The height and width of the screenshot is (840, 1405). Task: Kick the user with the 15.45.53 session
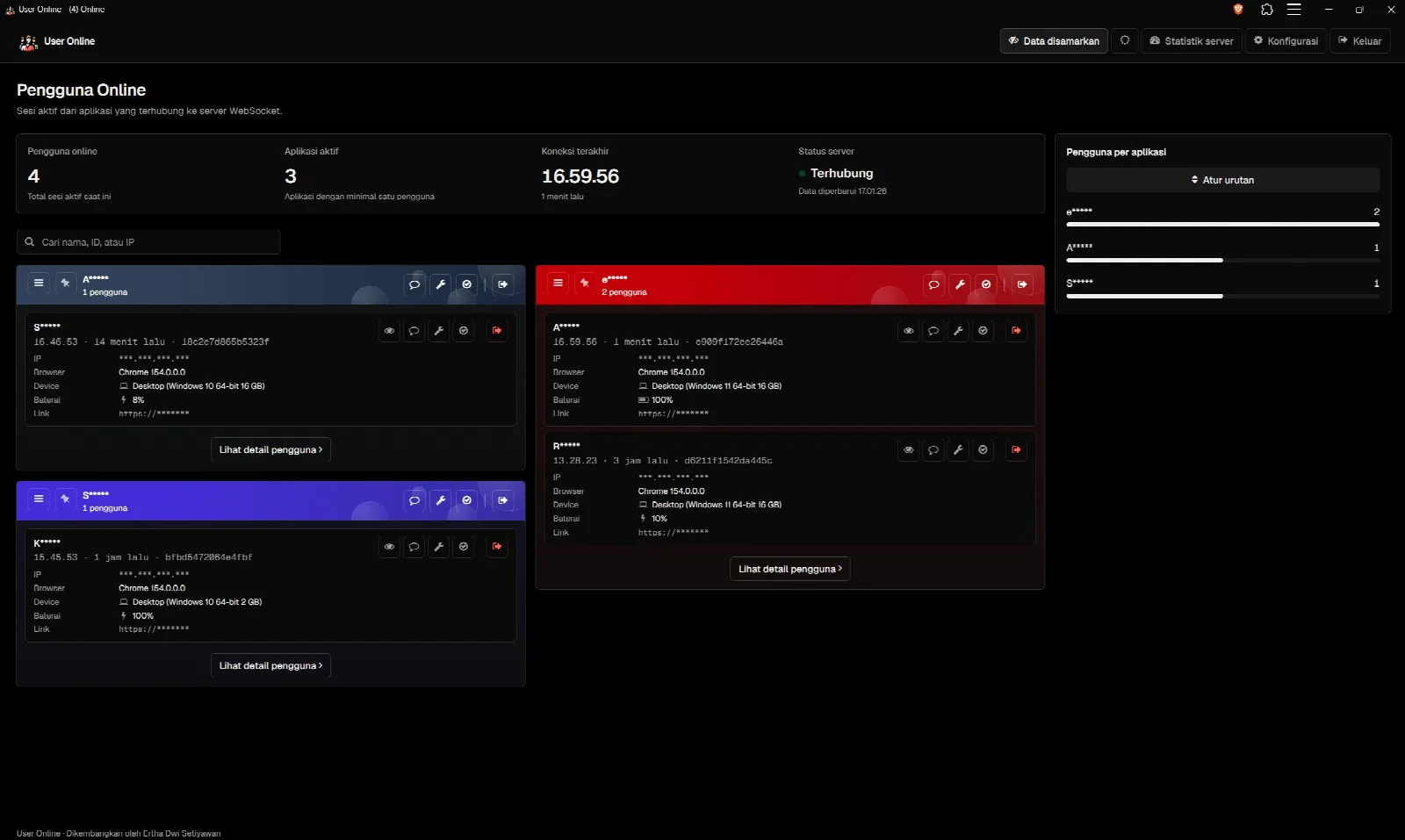pyautogui.click(x=497, y=547)
